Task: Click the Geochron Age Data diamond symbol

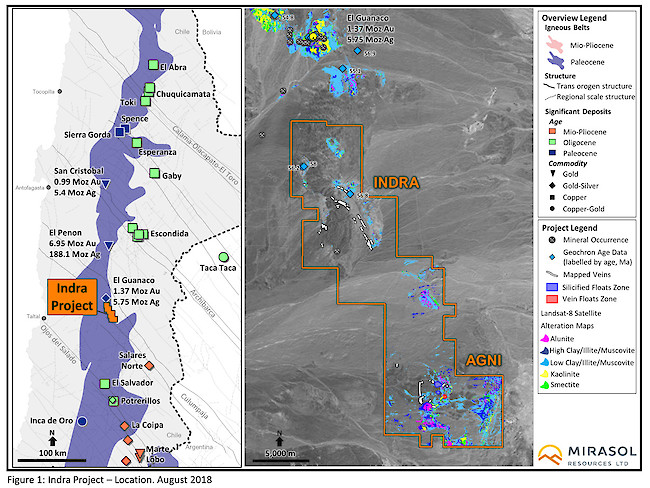Action: pos(545,254)
